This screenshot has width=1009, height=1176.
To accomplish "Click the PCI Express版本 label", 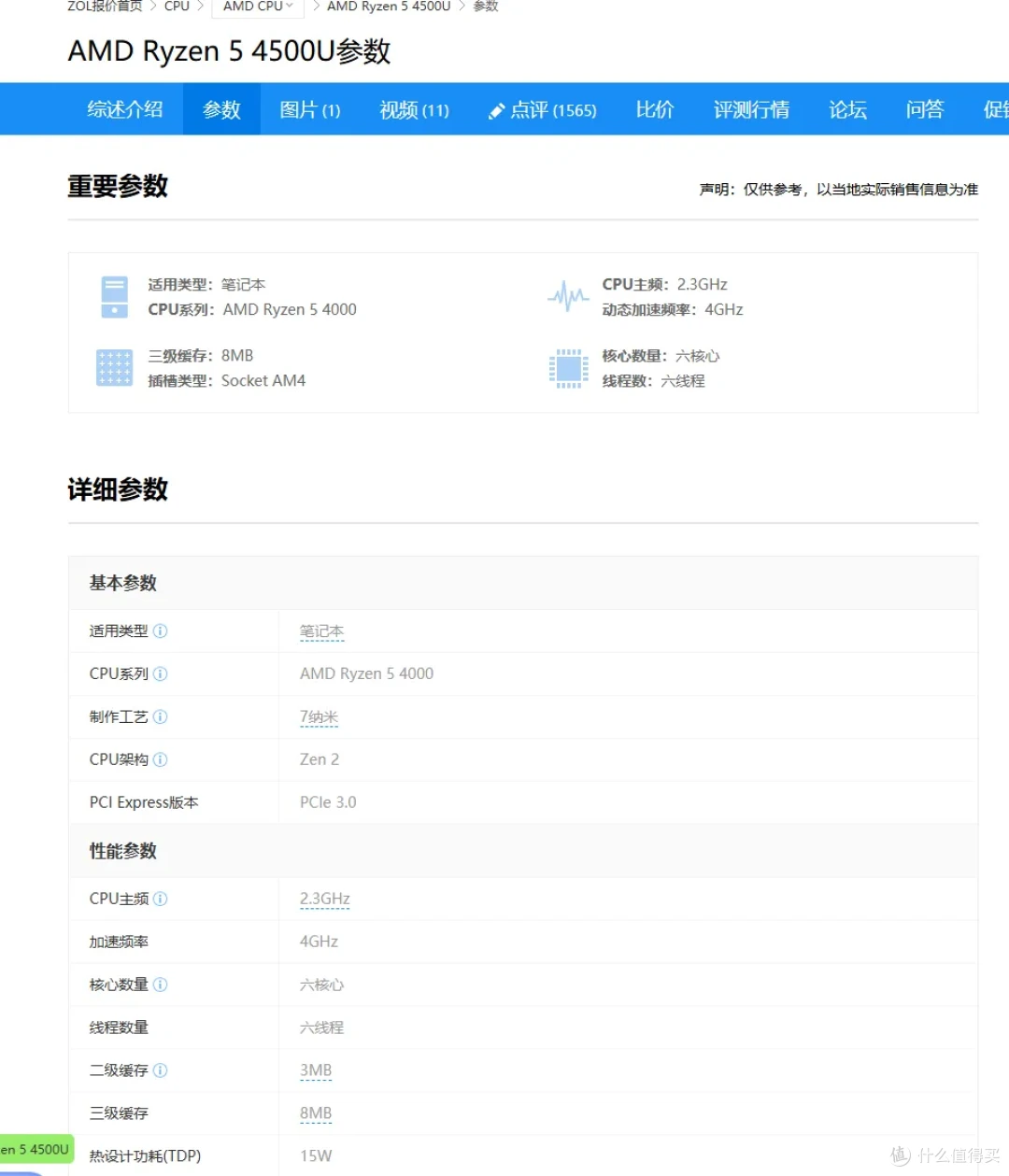I will click(x=144, y=802).
